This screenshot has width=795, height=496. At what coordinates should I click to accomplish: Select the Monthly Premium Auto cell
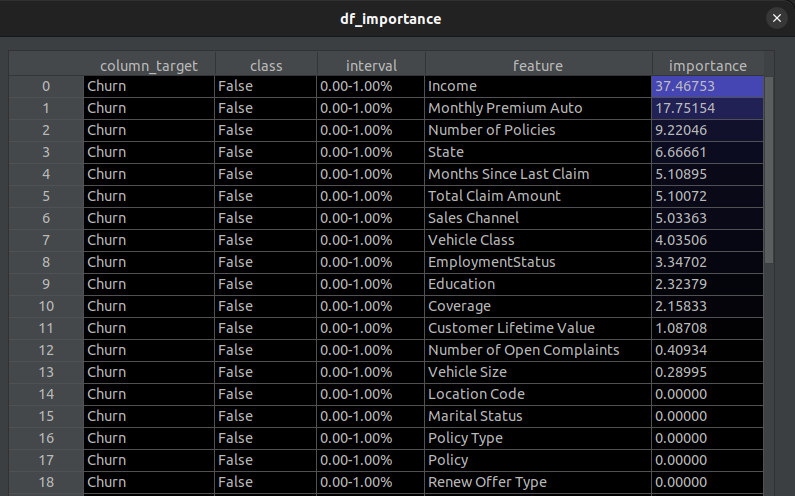pyautogui.click(x=538, y=108)
